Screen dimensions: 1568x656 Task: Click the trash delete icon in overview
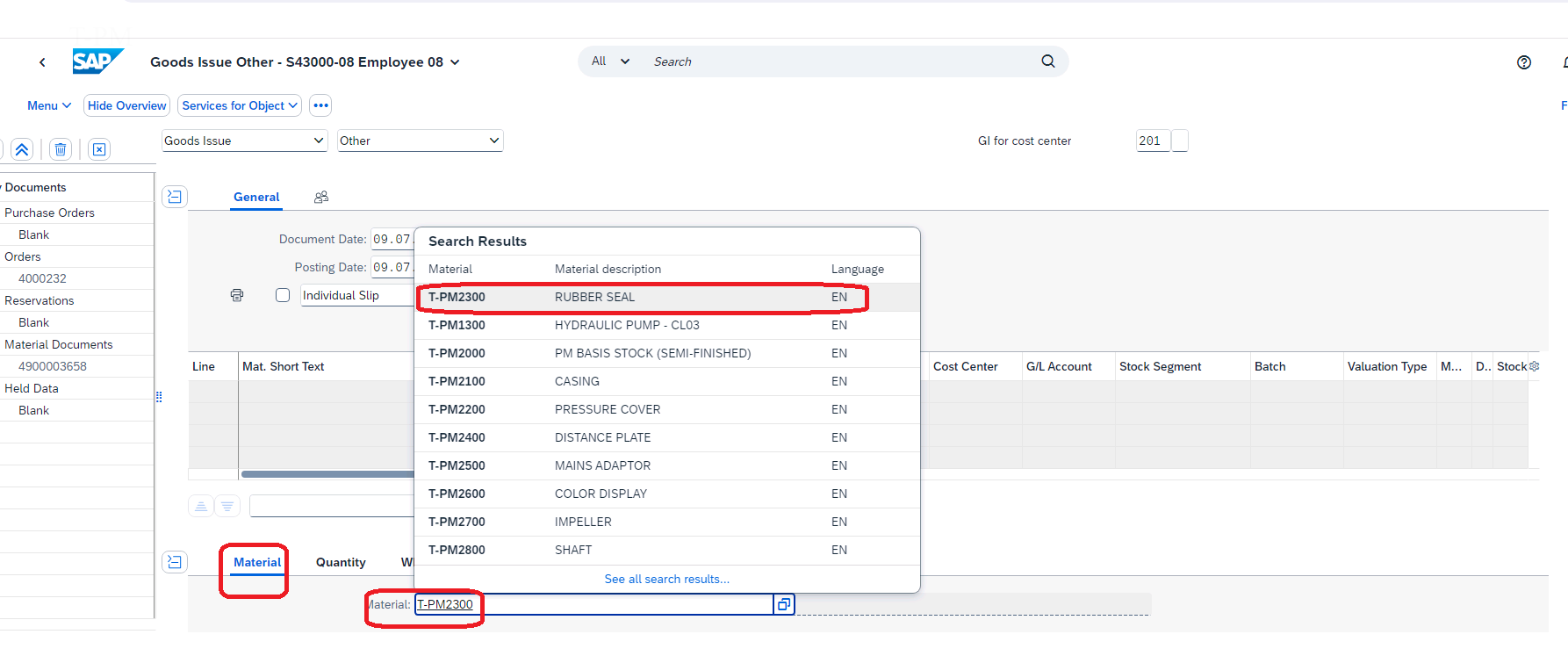(61, 149)
